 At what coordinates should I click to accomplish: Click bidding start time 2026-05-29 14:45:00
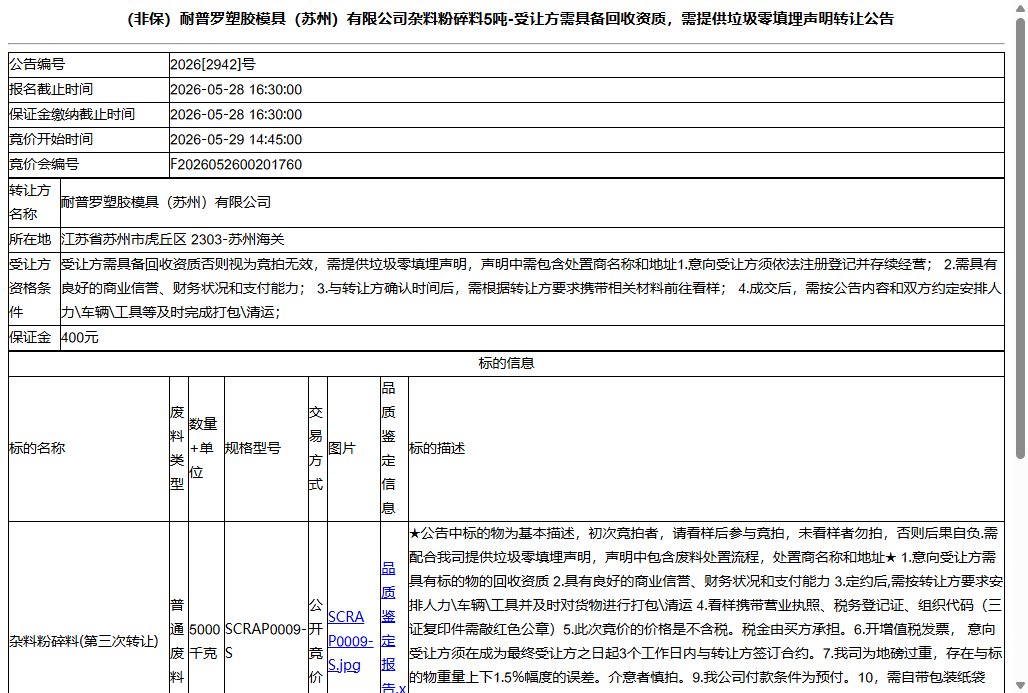236,140
